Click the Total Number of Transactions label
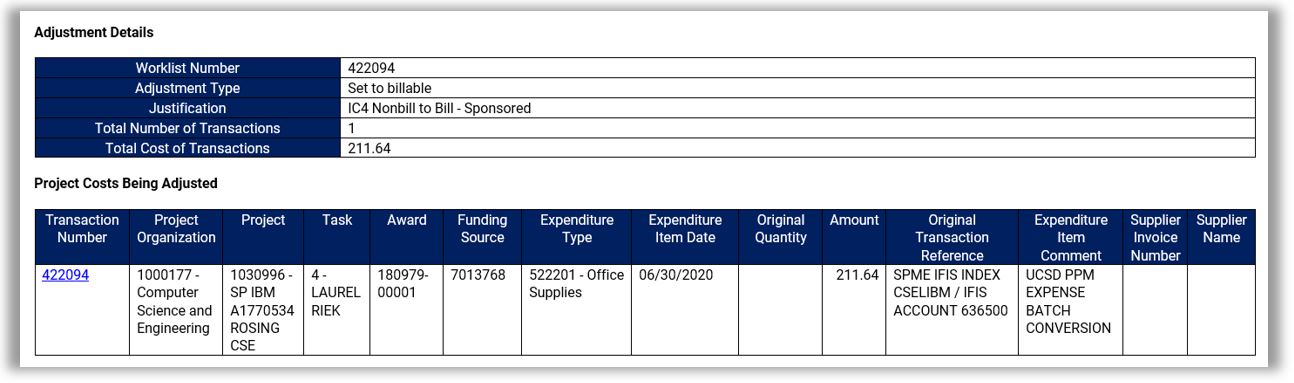 [188, 128]
